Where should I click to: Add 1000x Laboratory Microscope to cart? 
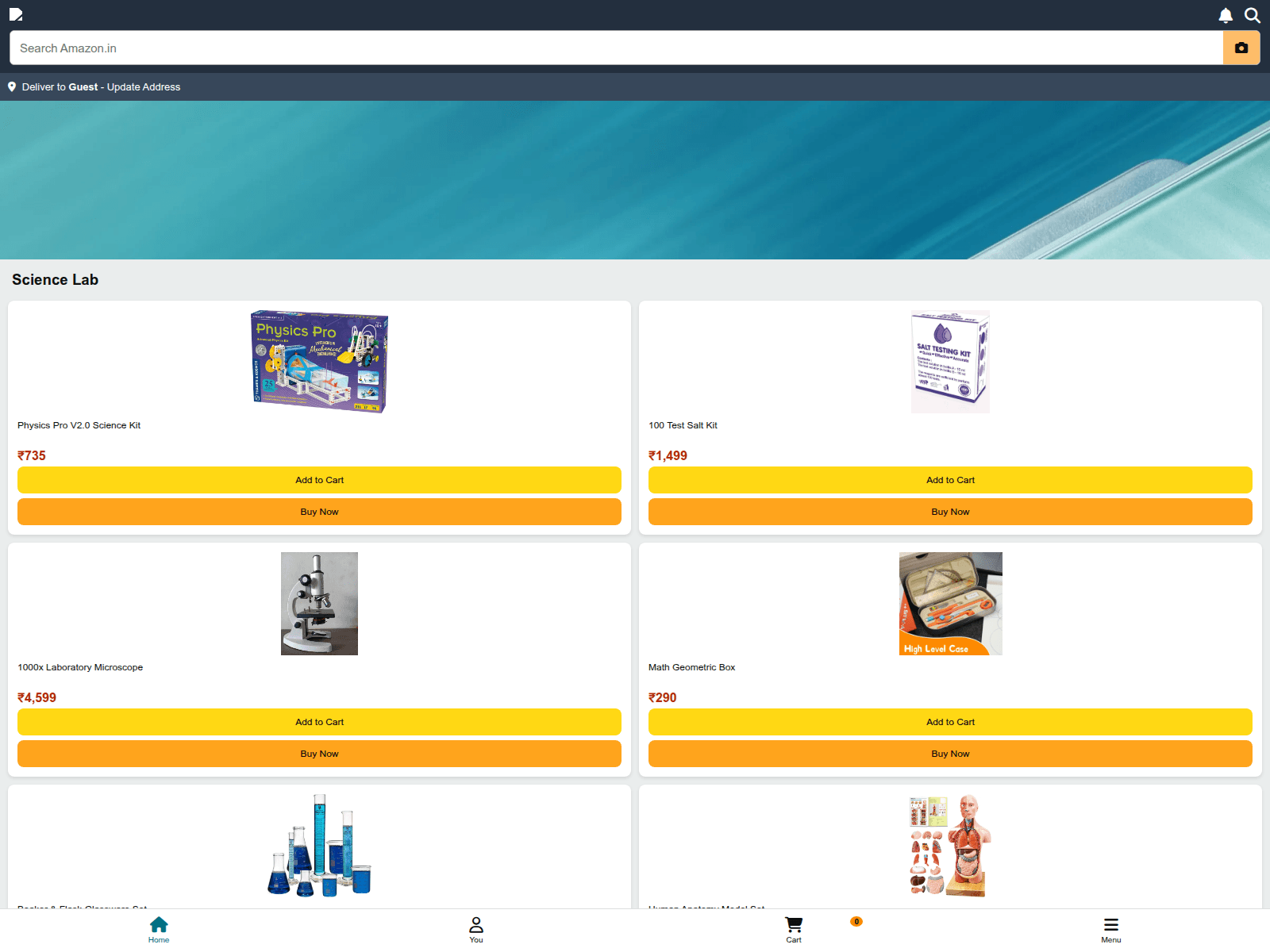coord(319,722)
